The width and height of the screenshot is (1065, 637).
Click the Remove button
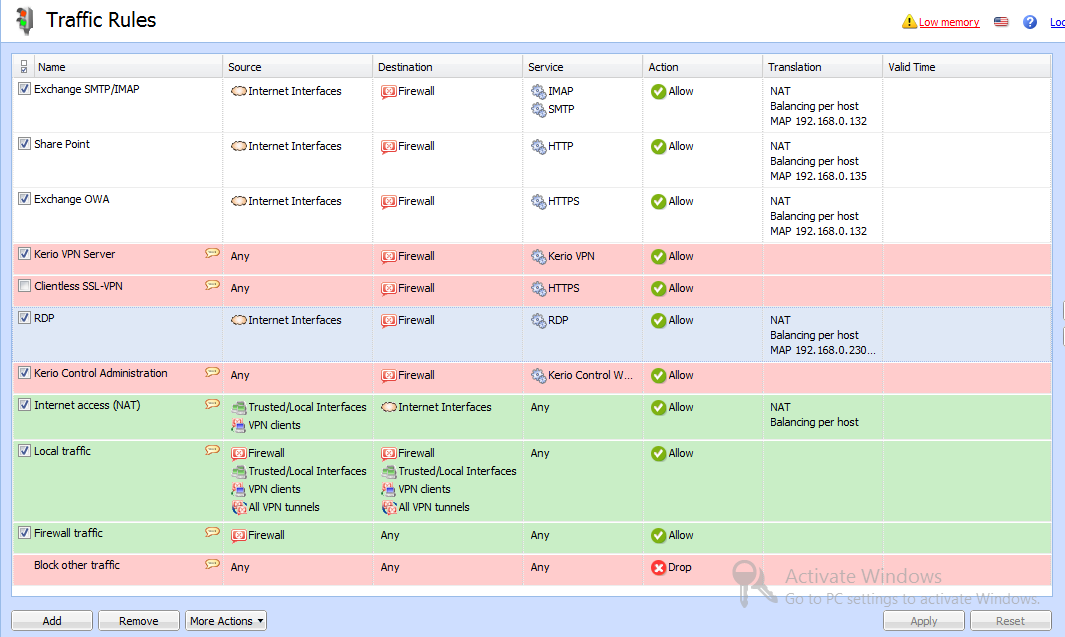pos(139,621)
